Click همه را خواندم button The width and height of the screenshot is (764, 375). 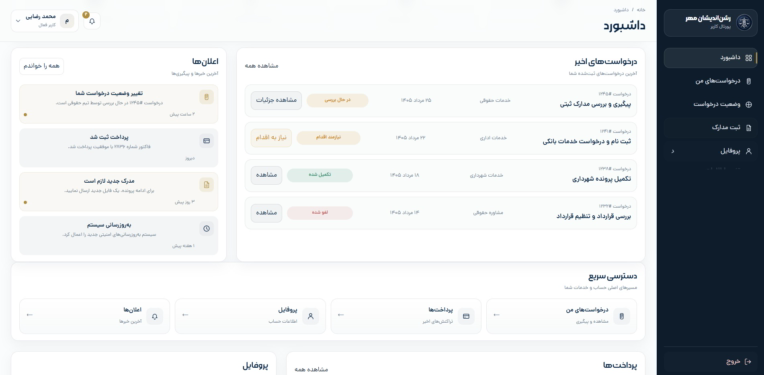pos(41,66)
